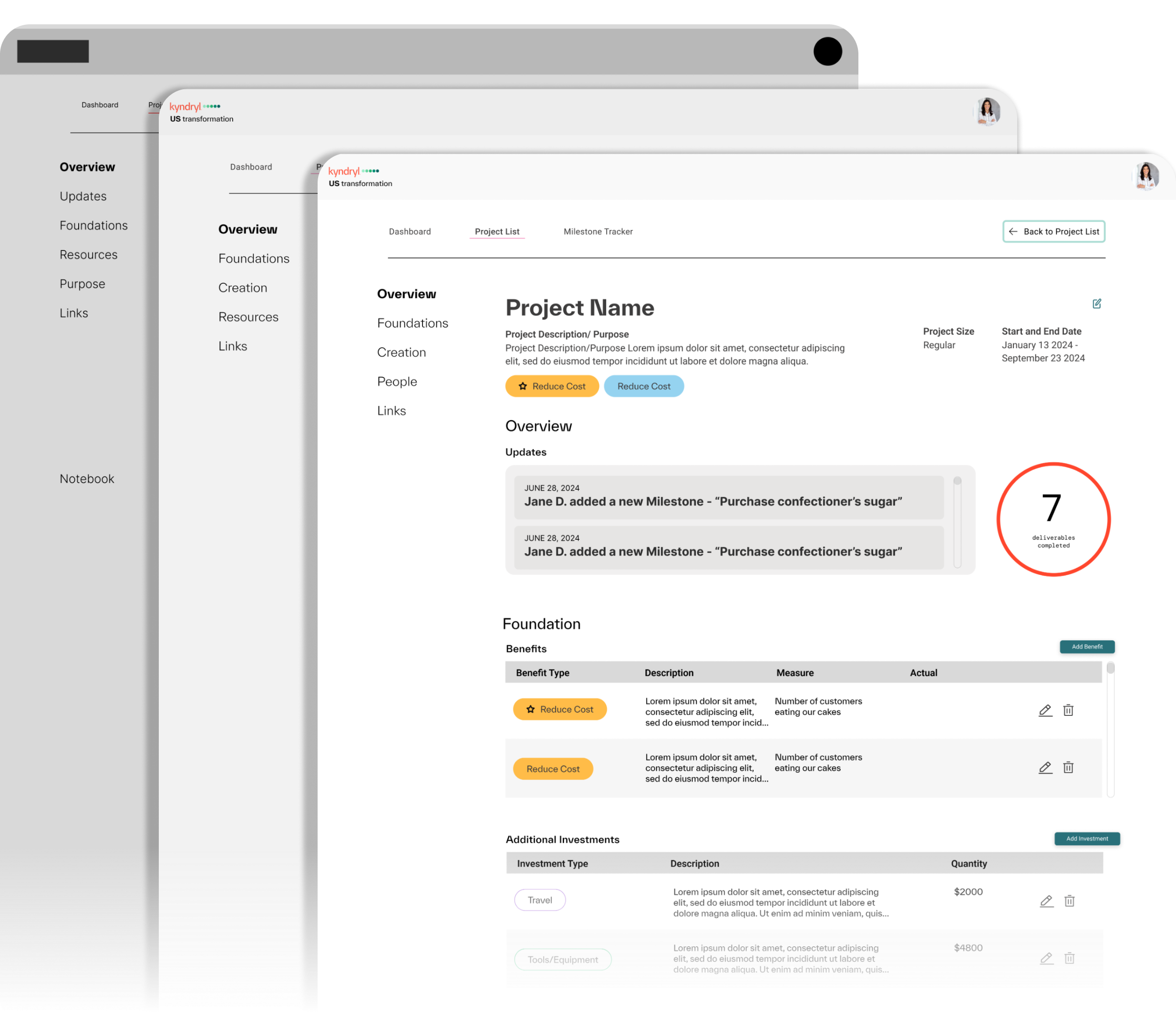Image resolution: width=1176 pixels, height=1013 pixels.
Task: Delete the second Reduce Cost benefit row
Action: [x=1068, y=767]
